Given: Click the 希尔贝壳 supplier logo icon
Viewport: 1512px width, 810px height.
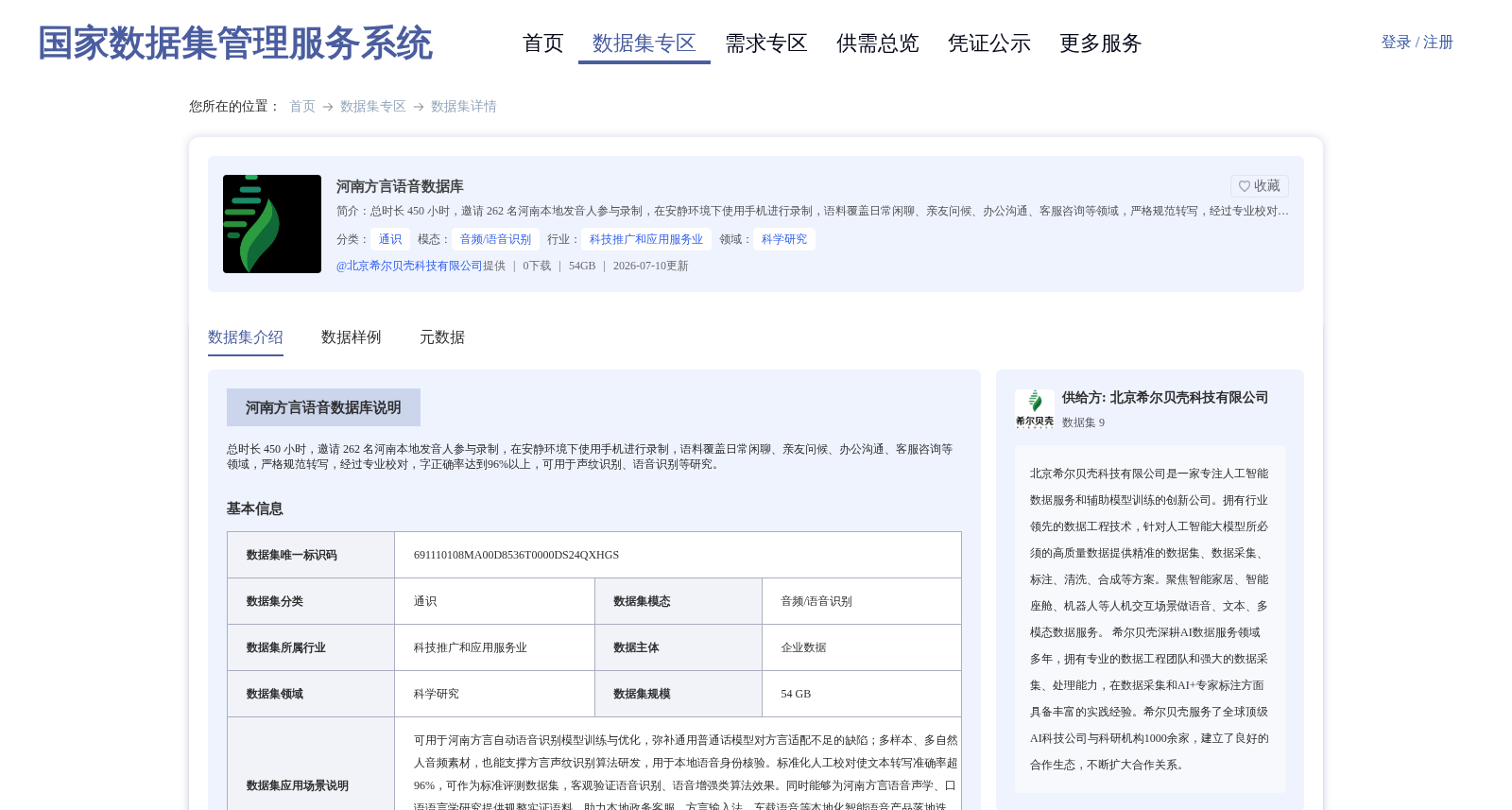Looking at the screenshot, I should pyautogui.click(x=1035, y=408).
